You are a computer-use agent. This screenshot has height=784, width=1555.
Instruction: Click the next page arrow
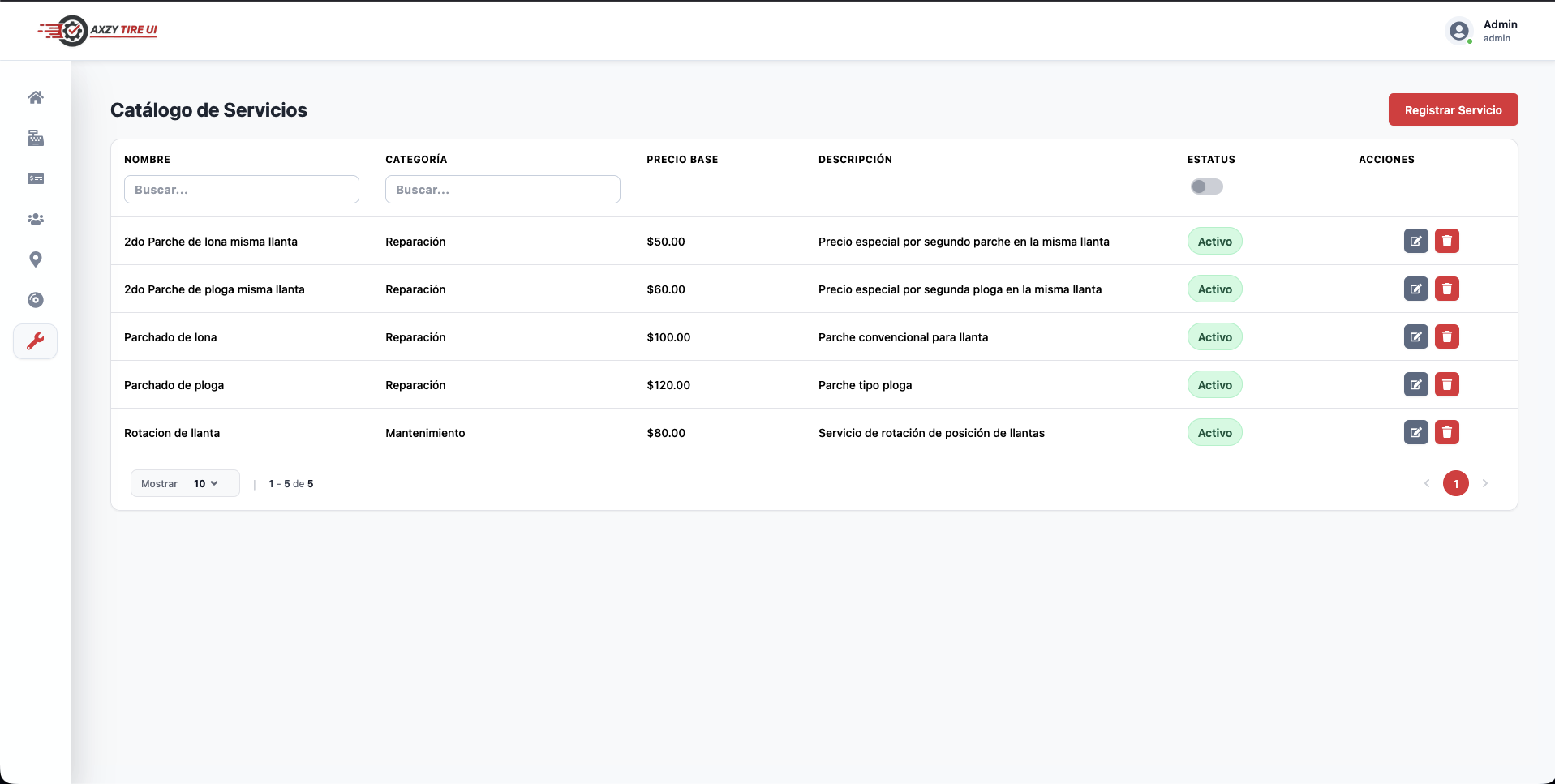point(1484,483)
